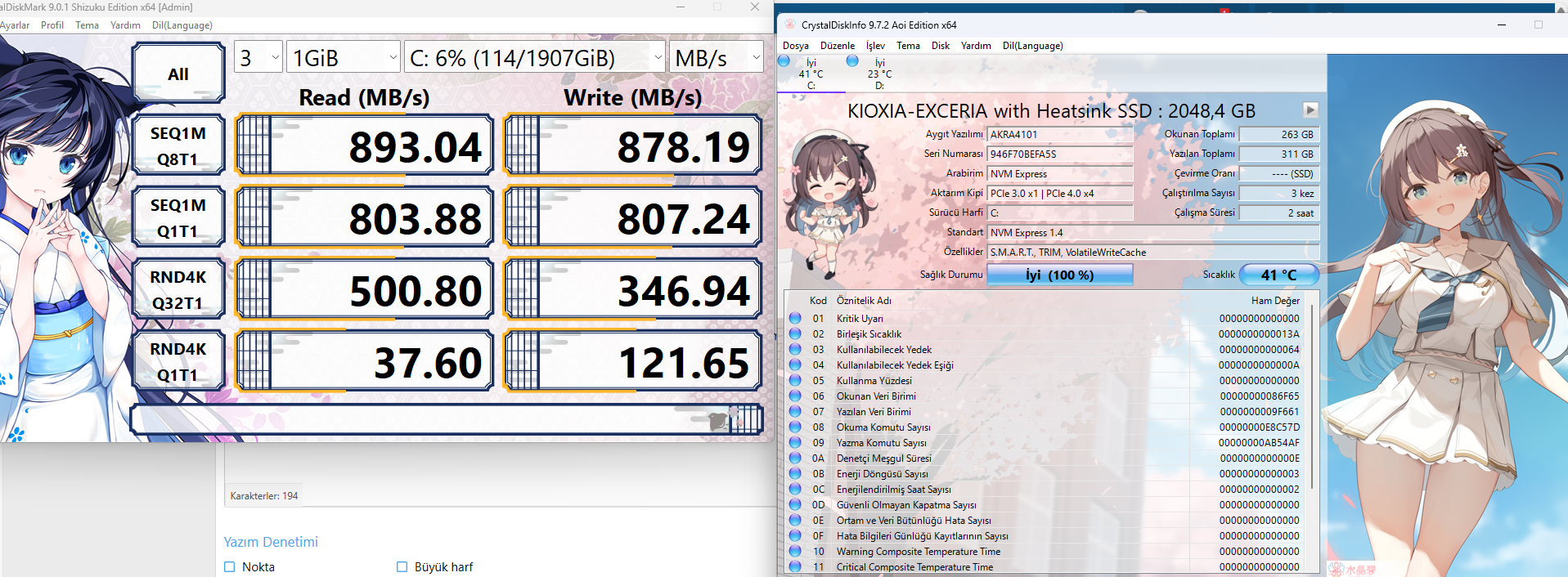Viewport: 1568px width, 577px height.
Task: Select the D: drive tab at 23 °C
Action: tap(878, 74)
